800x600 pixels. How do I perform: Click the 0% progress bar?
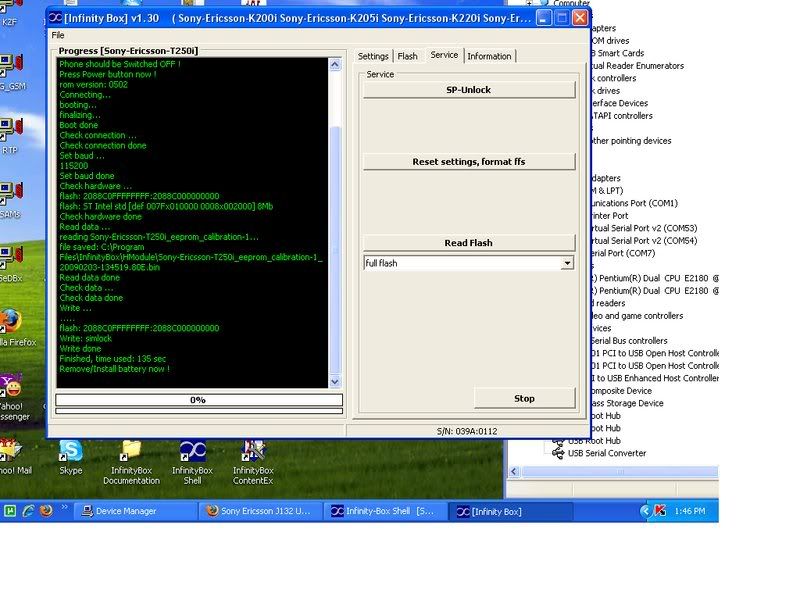(199, 400)
